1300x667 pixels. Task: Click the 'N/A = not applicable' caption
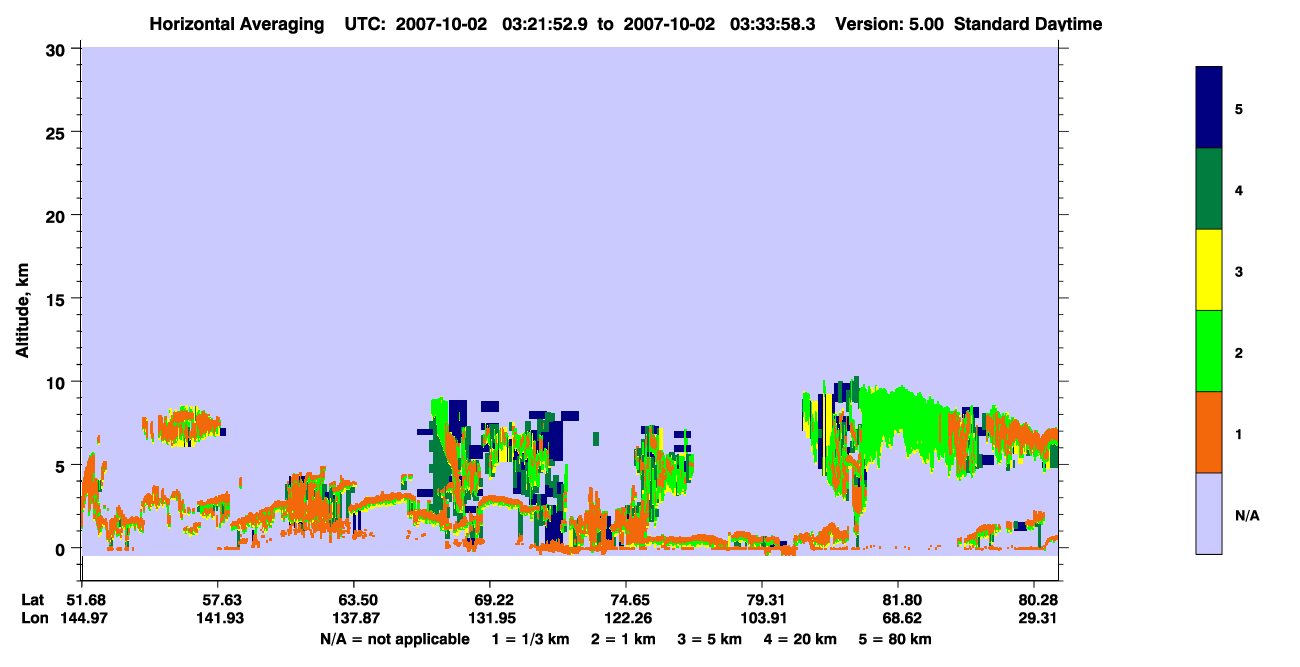click(395, 639)
